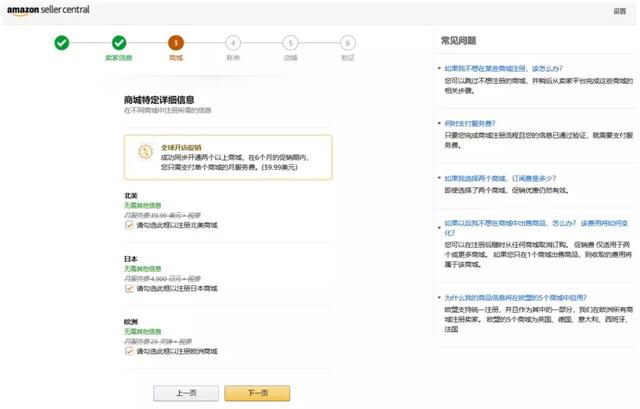Go to the 卖家信息 completed step
The image size is (640, 409).
[x=119, y=42]
